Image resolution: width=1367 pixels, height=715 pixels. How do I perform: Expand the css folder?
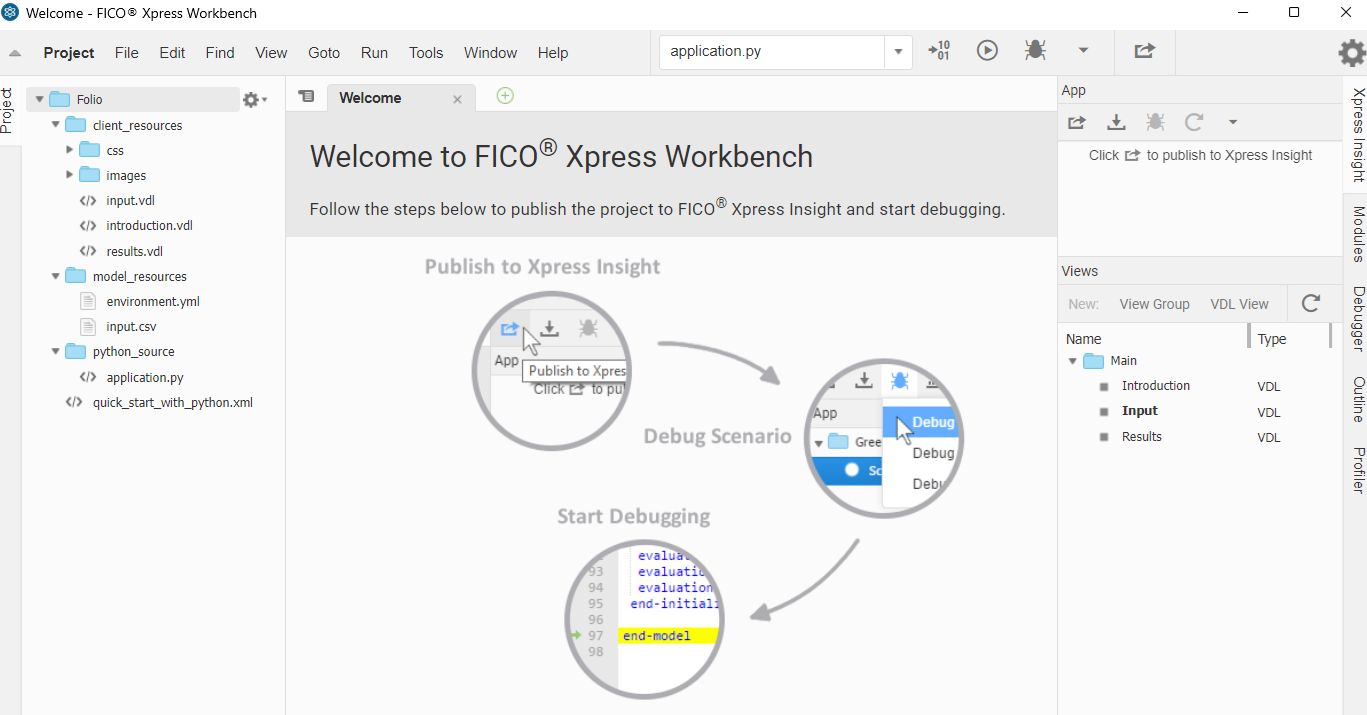coord(70,150)
